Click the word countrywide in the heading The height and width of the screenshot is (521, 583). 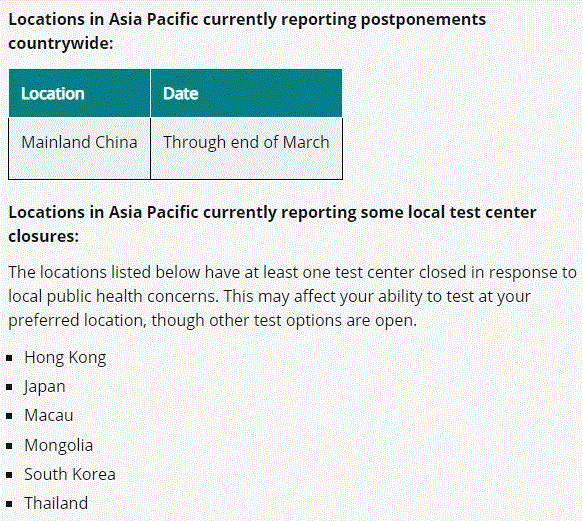click(61, 44)
